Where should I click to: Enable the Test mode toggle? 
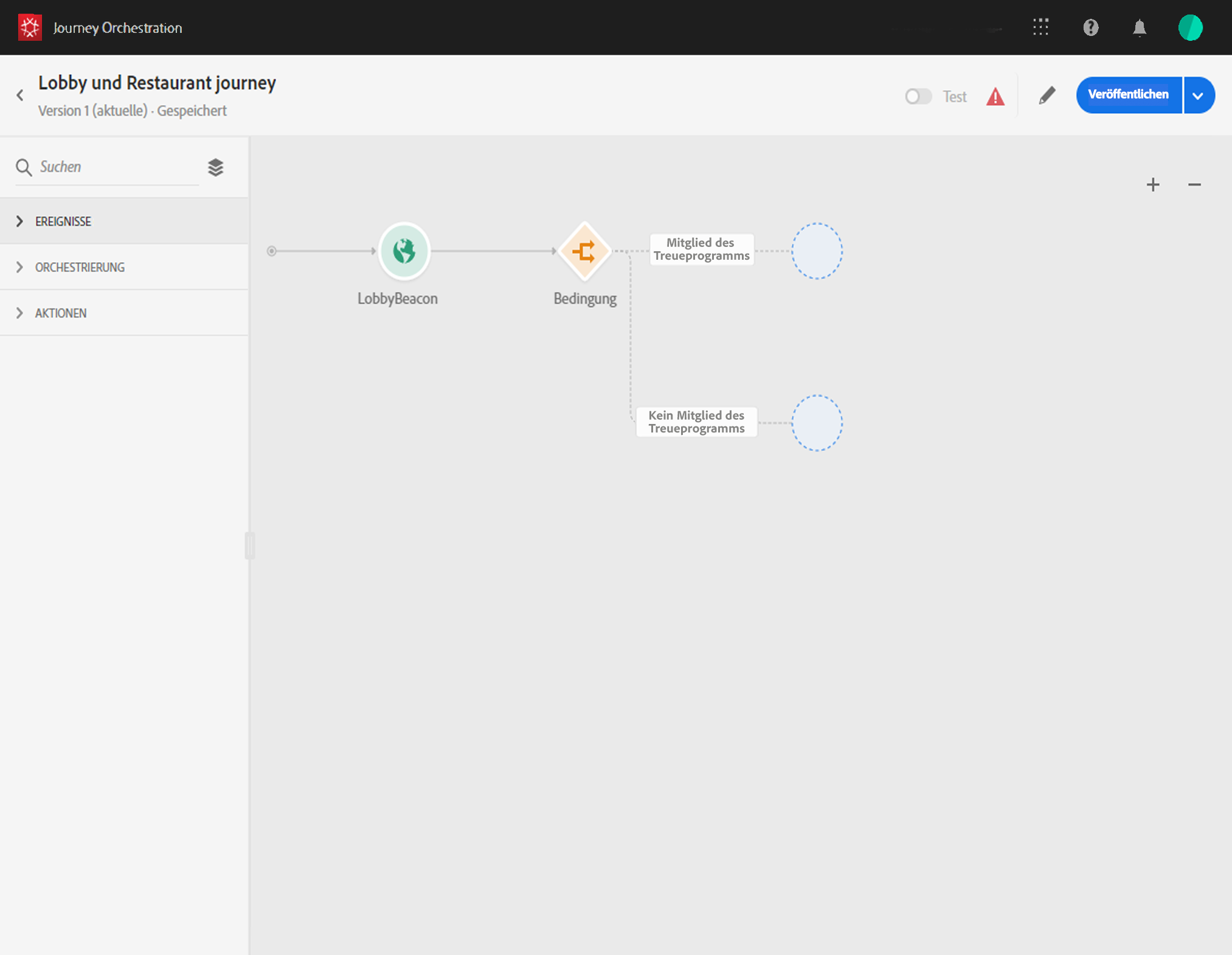[x=918, y=97]
